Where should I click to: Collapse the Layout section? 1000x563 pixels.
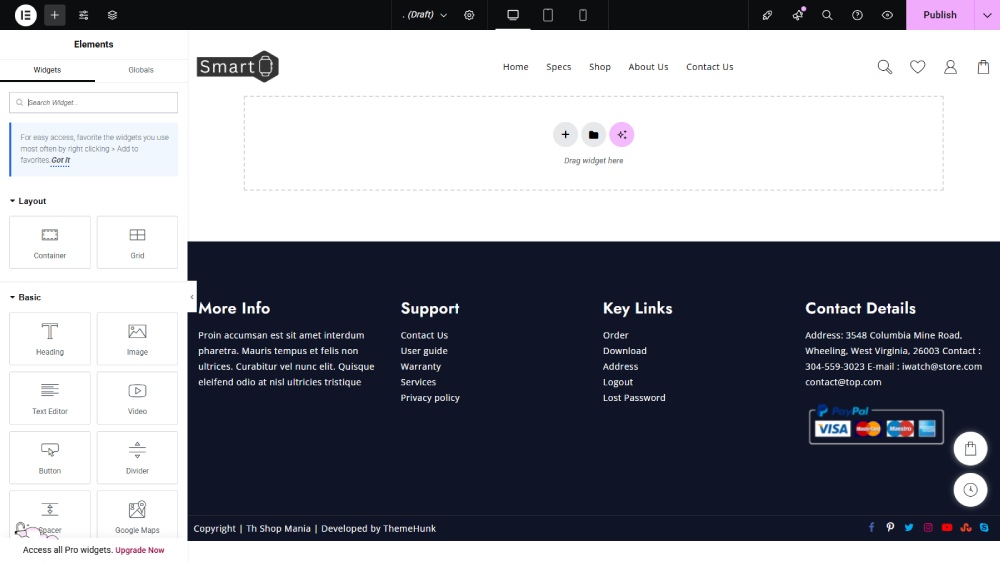click(28, 201)
